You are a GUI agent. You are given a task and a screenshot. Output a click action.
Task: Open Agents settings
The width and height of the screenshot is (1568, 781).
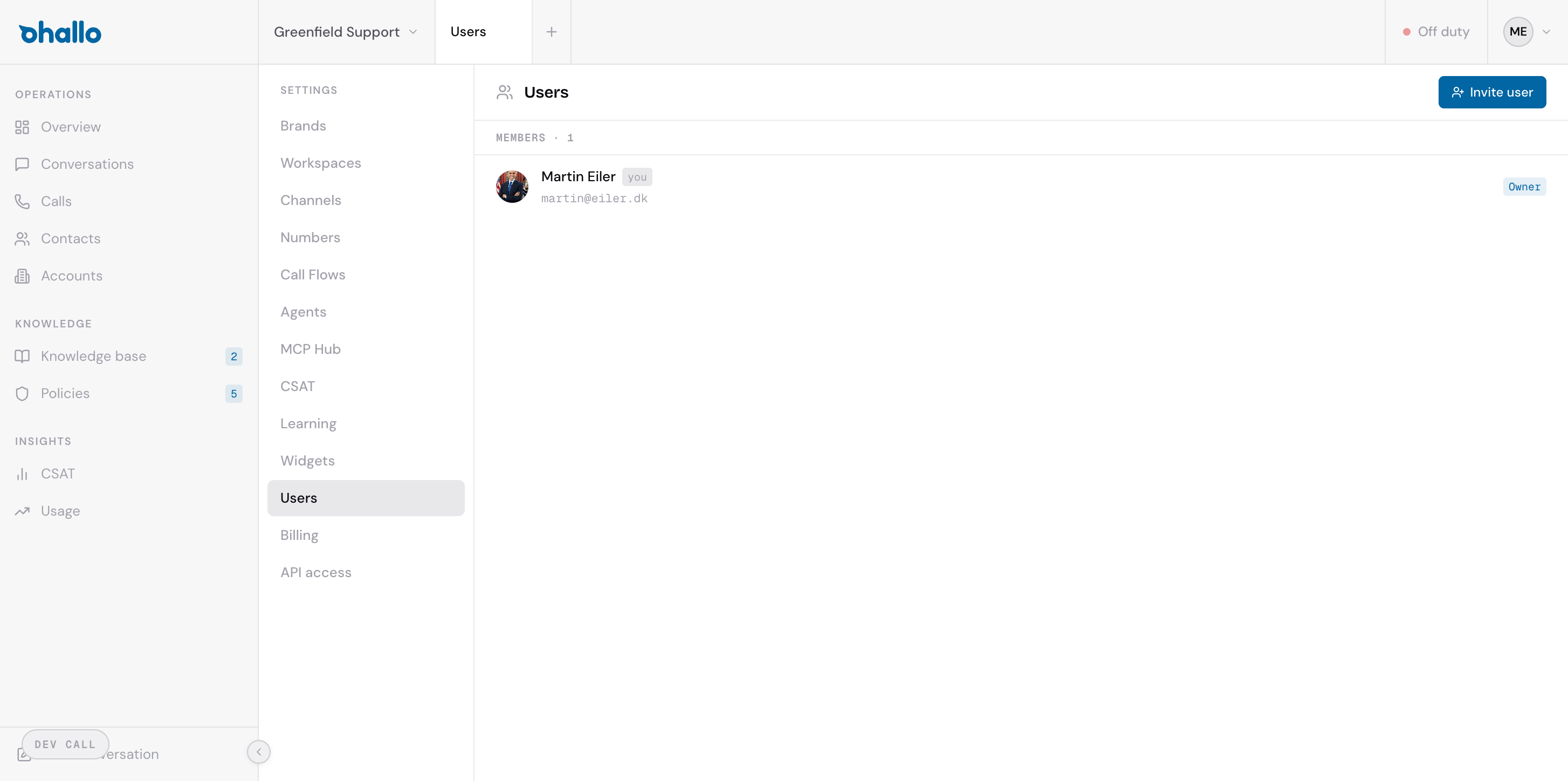[x=365, y=312]
